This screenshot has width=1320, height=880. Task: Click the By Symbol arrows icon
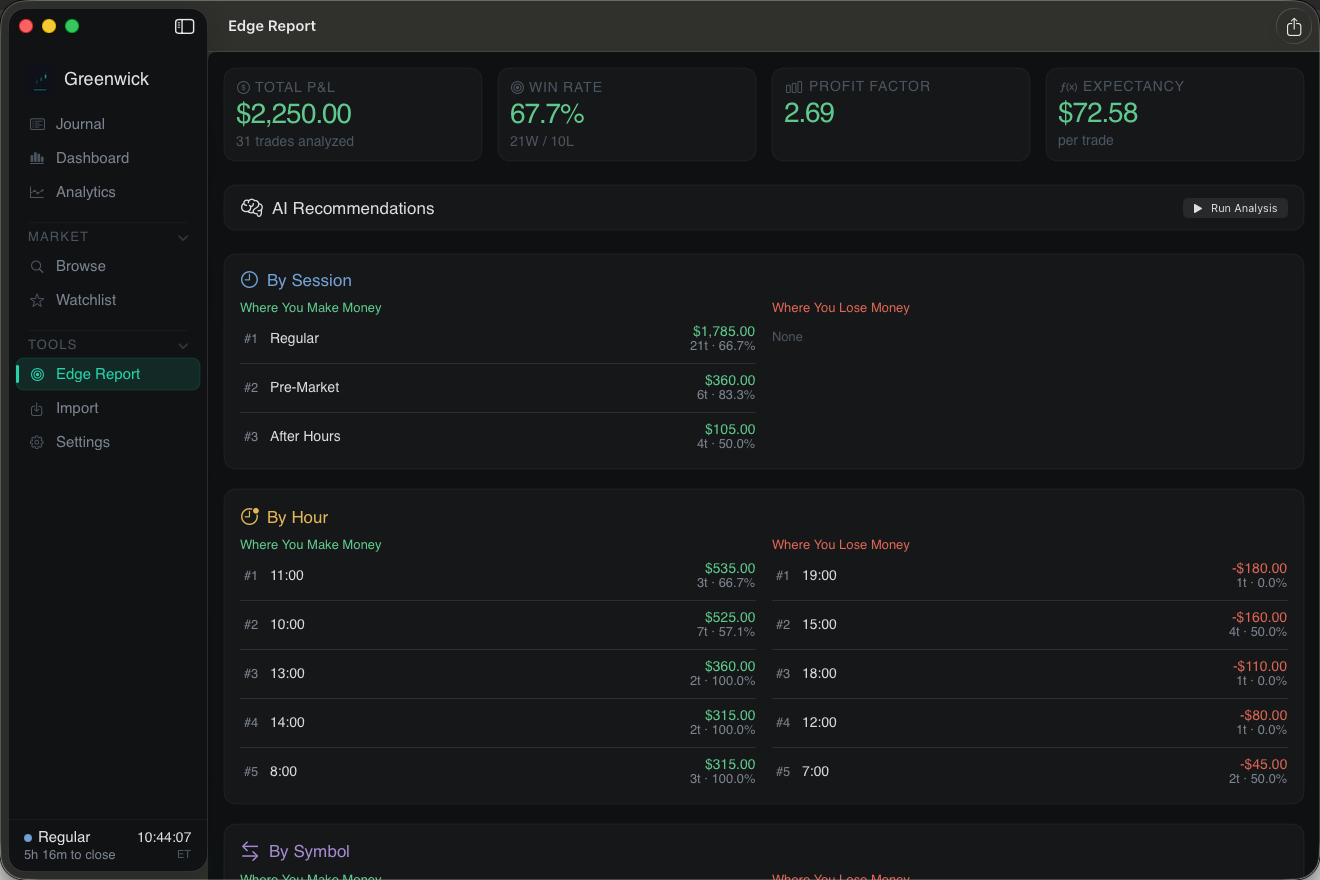click(250, 851)
